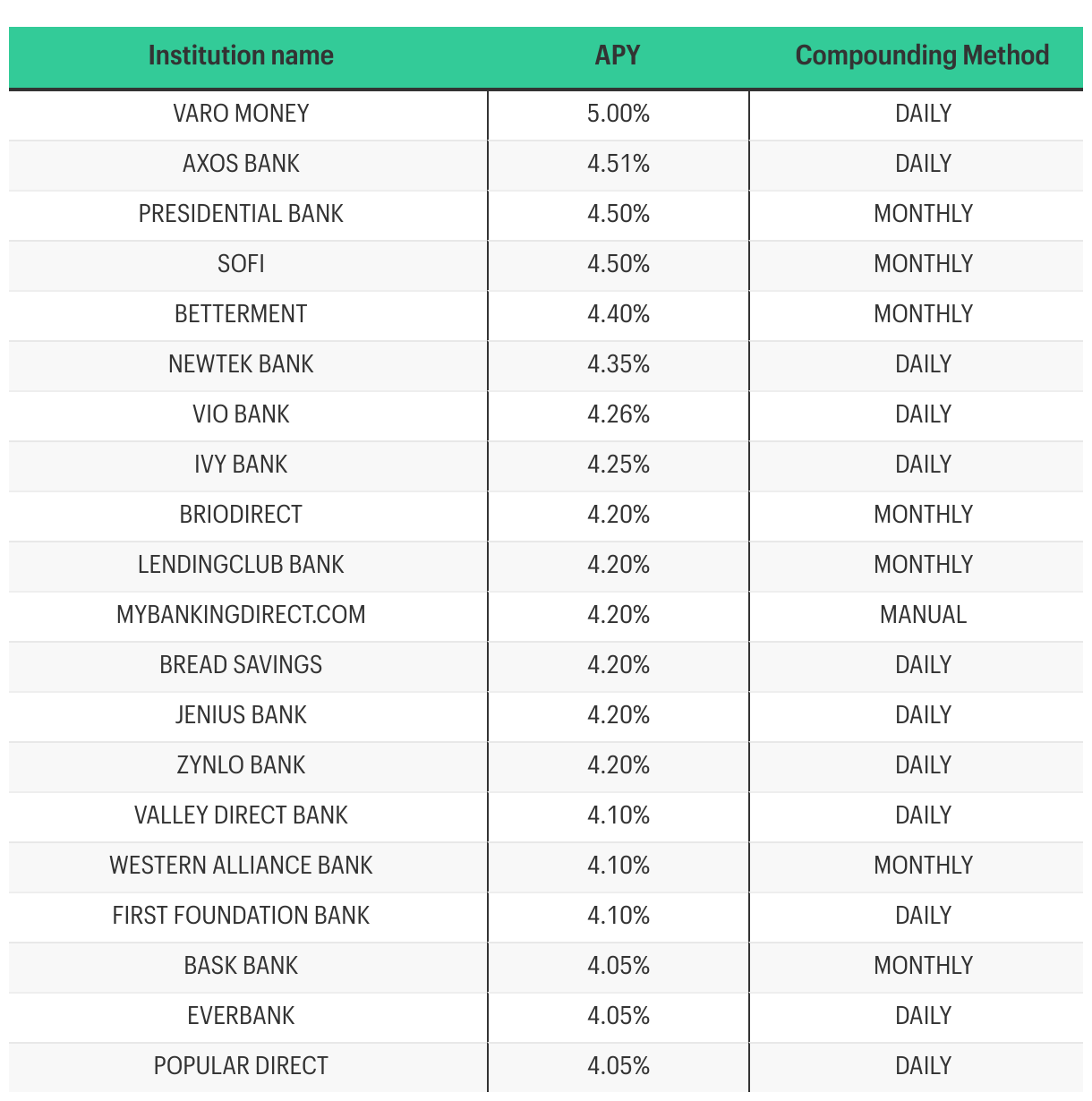1092x1101 pixels.
Task: Select the VIO BANK cell
Action: coord(241,414)
